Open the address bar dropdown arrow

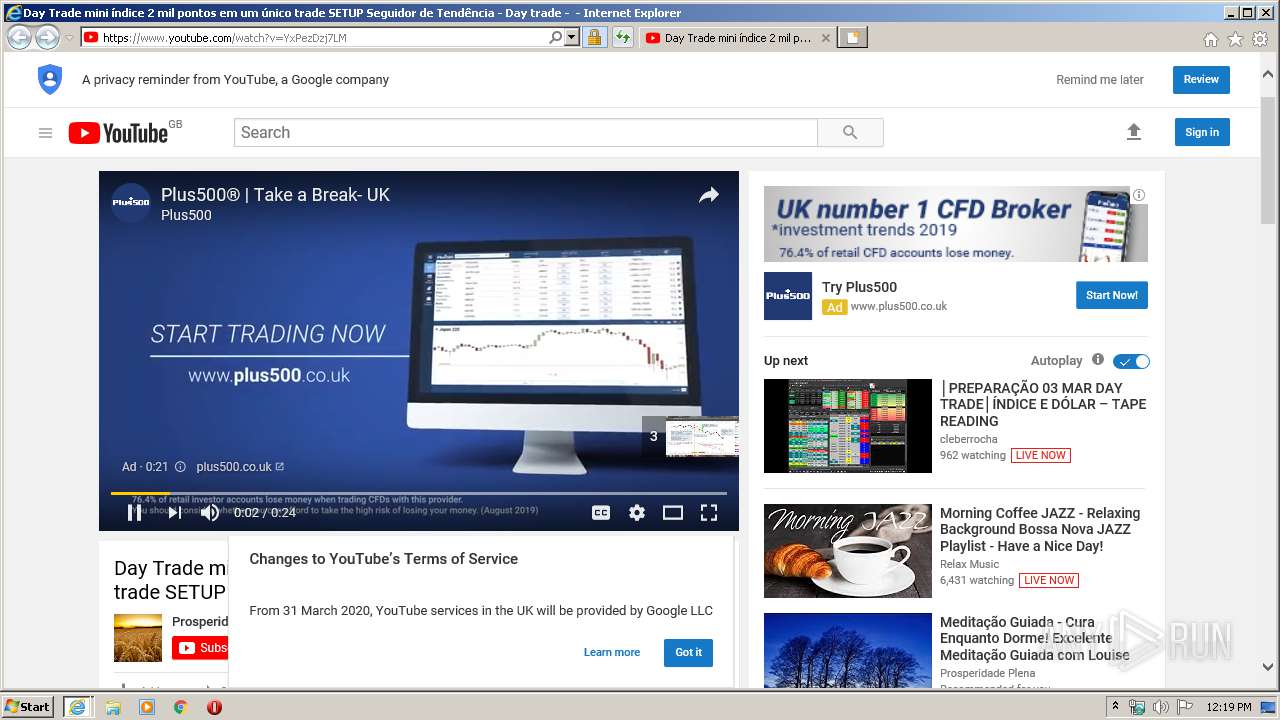[x=572, y=38]
